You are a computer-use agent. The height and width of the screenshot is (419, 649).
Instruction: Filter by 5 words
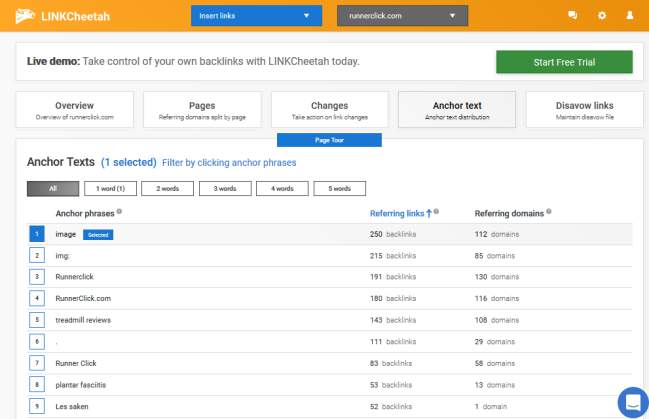coord(339,188)
